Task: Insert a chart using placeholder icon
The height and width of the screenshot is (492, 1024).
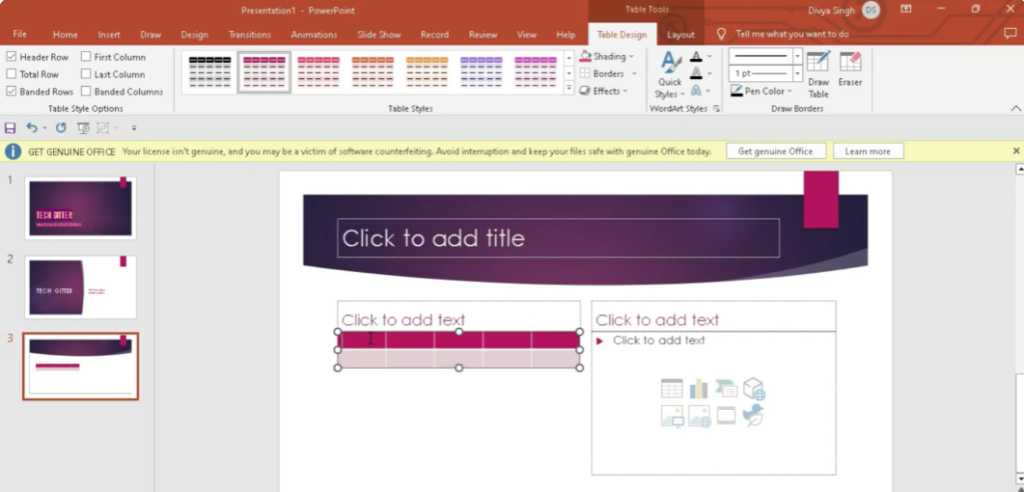Action: 698,389
